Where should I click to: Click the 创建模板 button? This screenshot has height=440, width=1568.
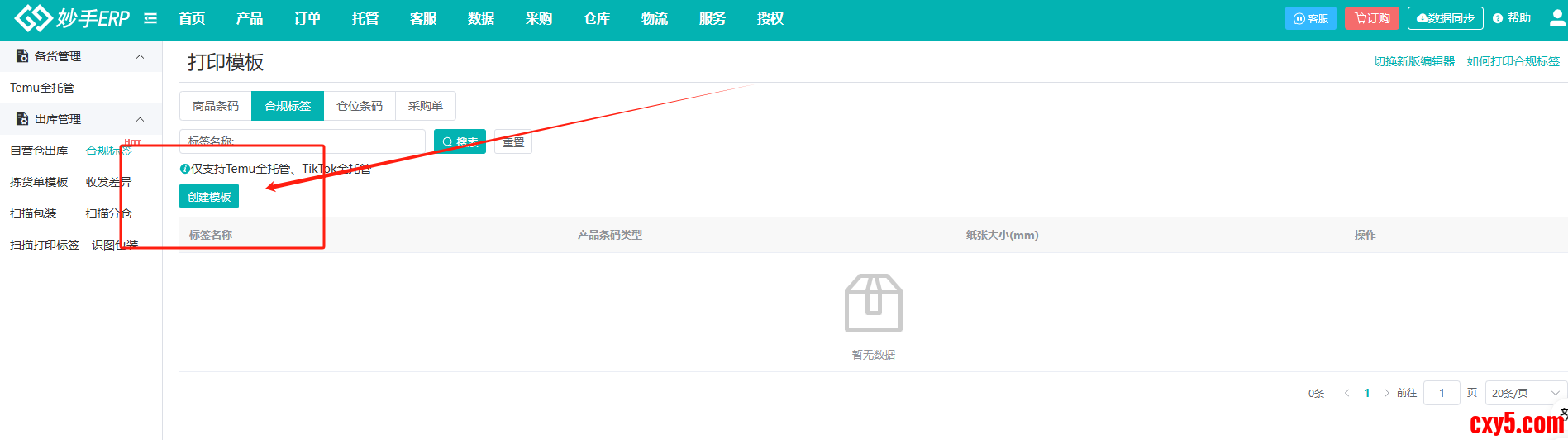tap(209, 197)
